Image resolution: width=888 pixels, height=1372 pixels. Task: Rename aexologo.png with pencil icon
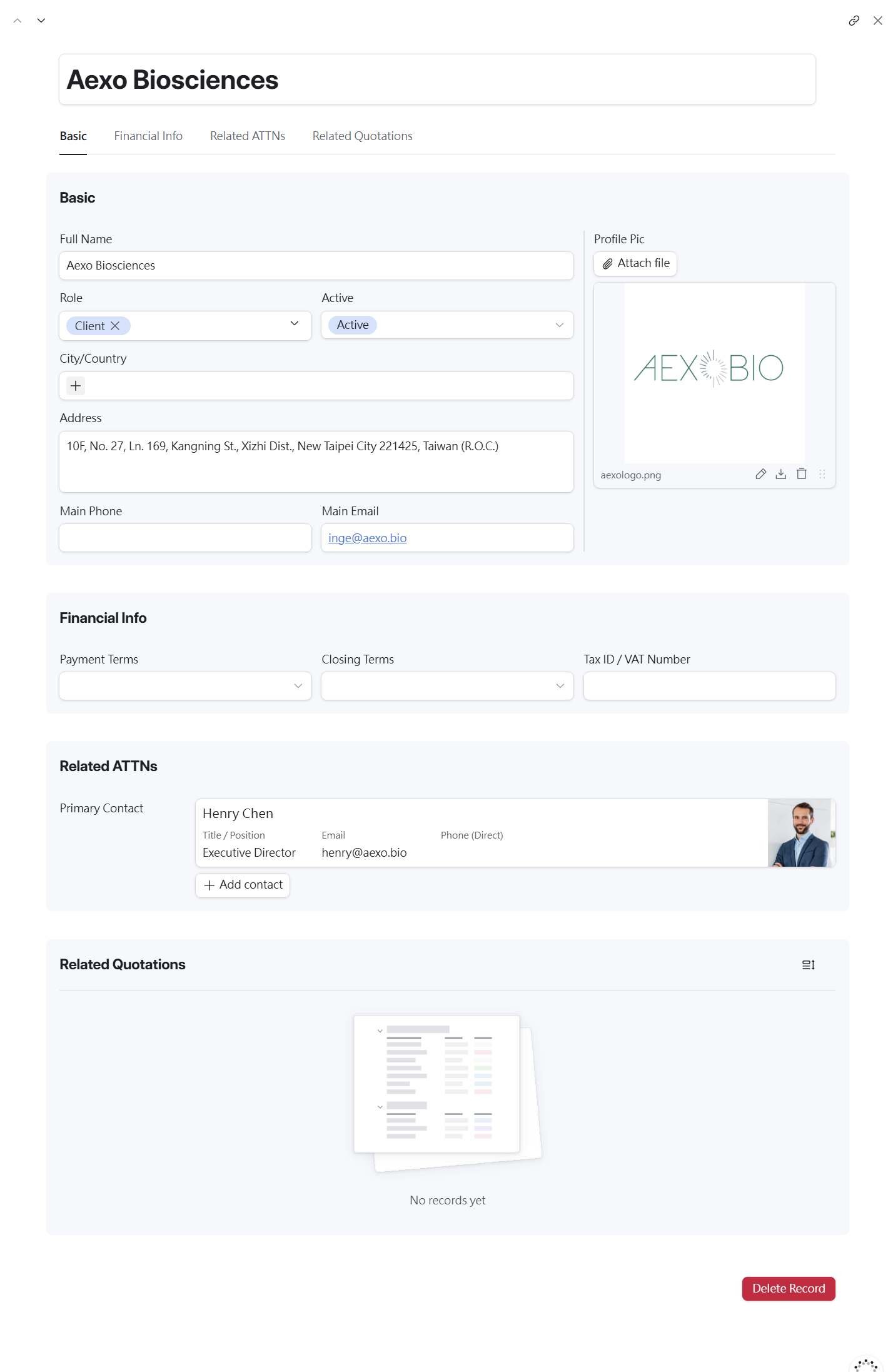760,474
